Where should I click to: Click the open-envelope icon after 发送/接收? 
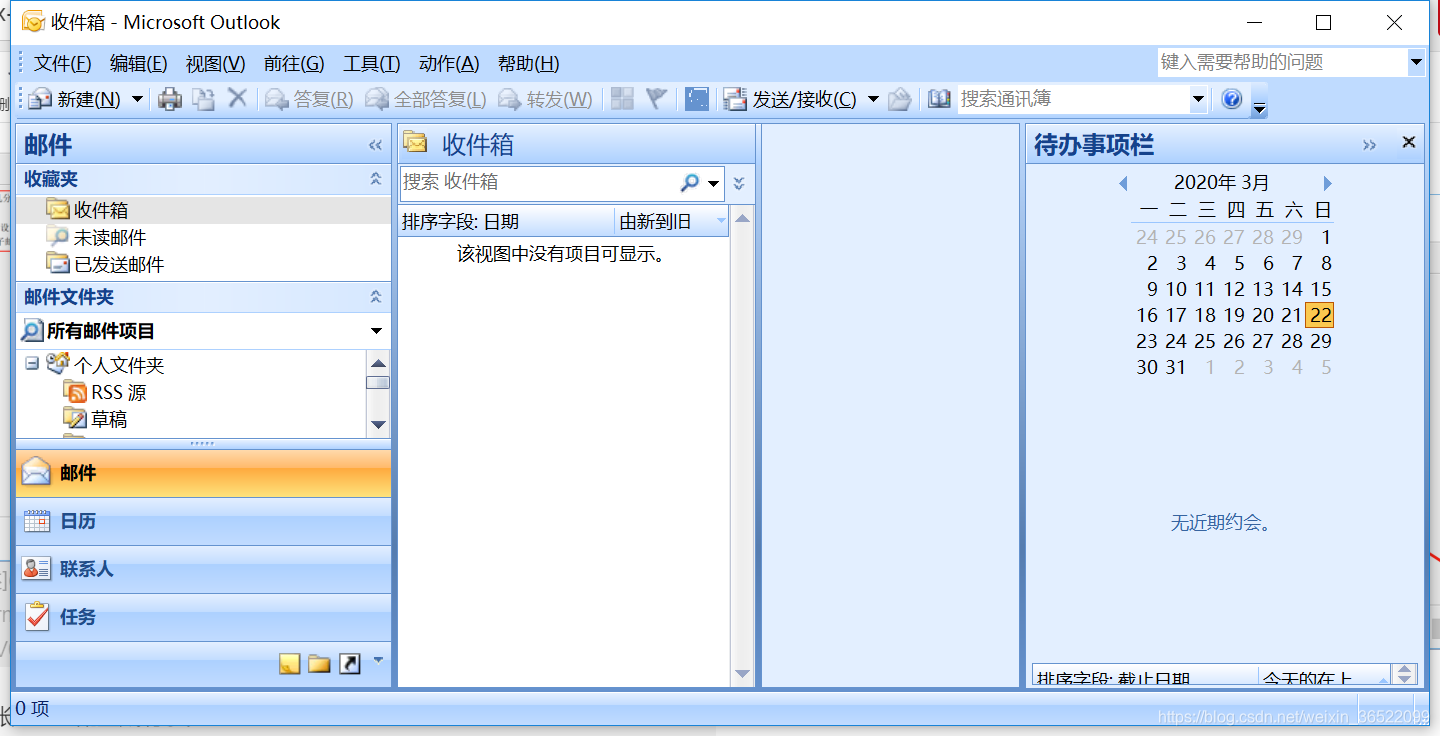pos(900,98)
